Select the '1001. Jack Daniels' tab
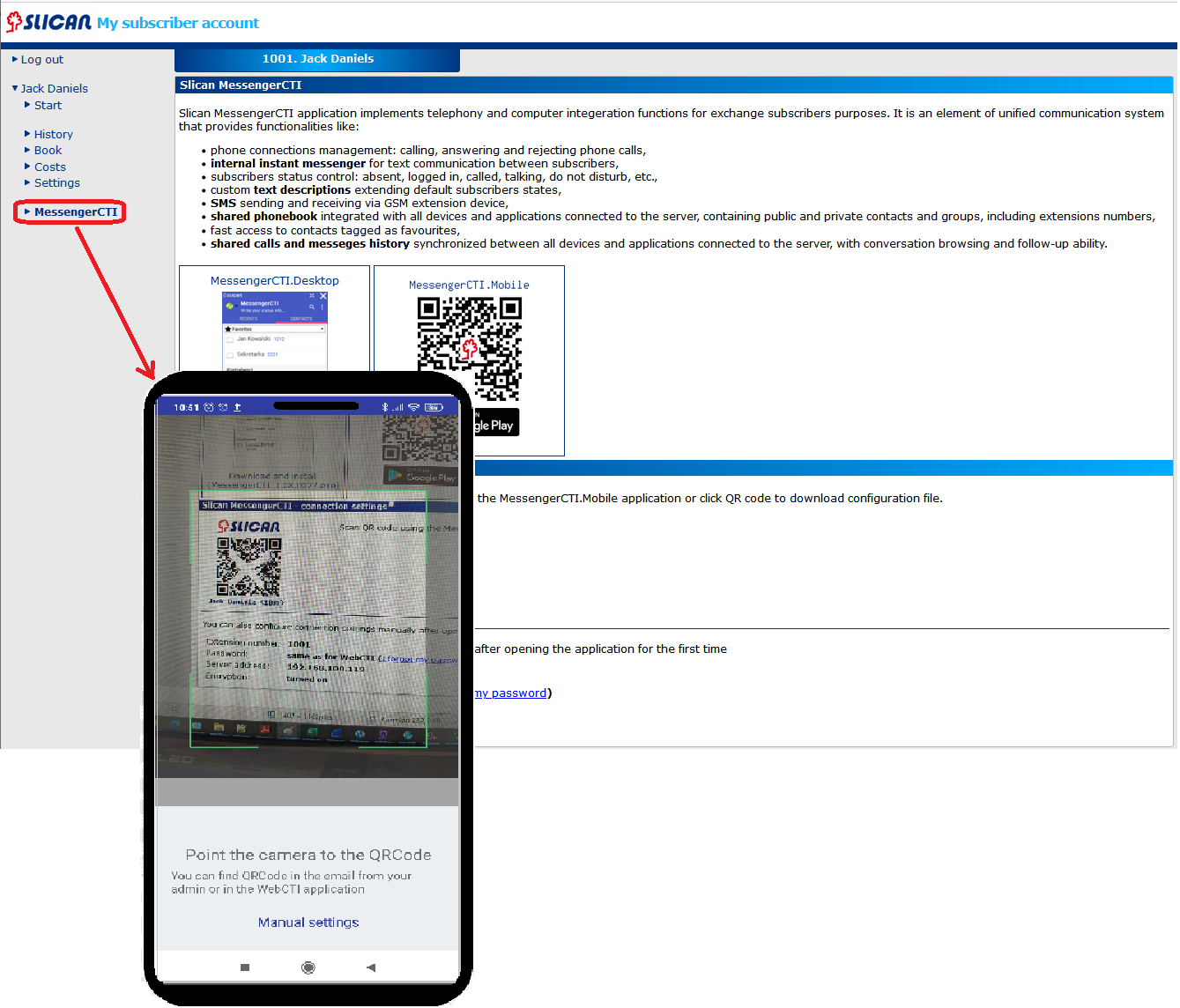Viewport: 1180px width, 1008px height. 317,59
